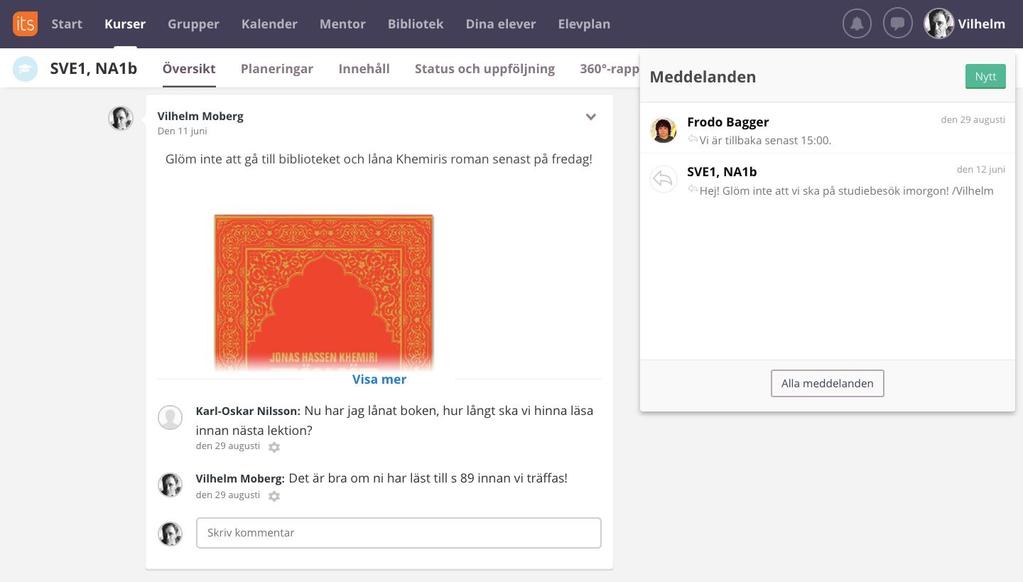Click the green Nytt button
Screen dimensions: 1023x582
[985, 76]
